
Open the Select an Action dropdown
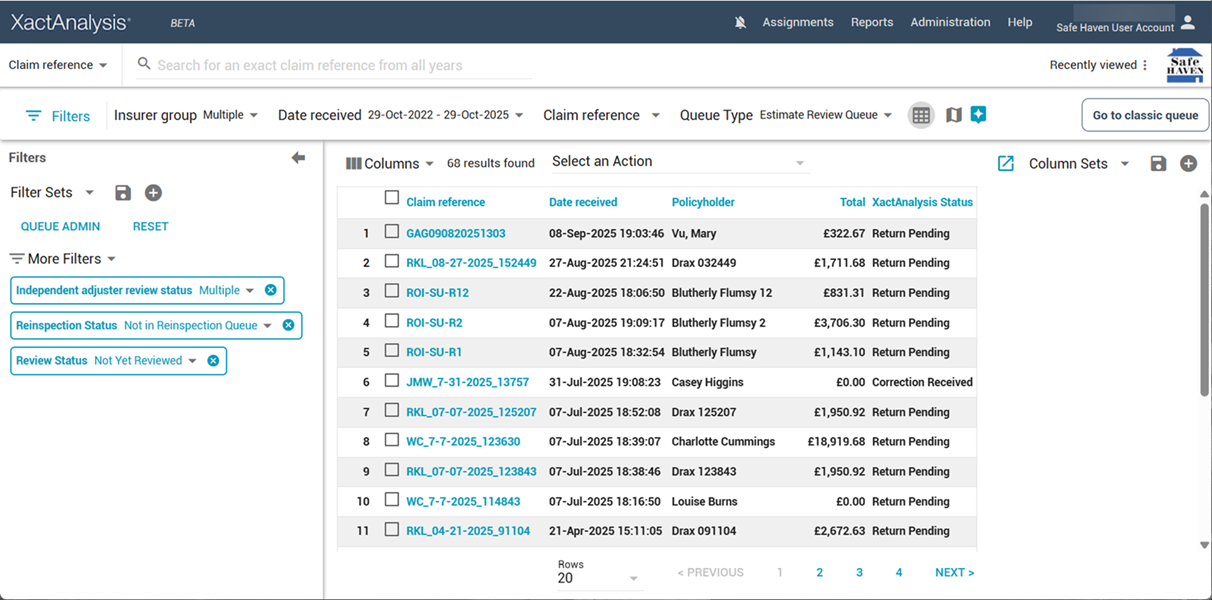click(678, 162)
